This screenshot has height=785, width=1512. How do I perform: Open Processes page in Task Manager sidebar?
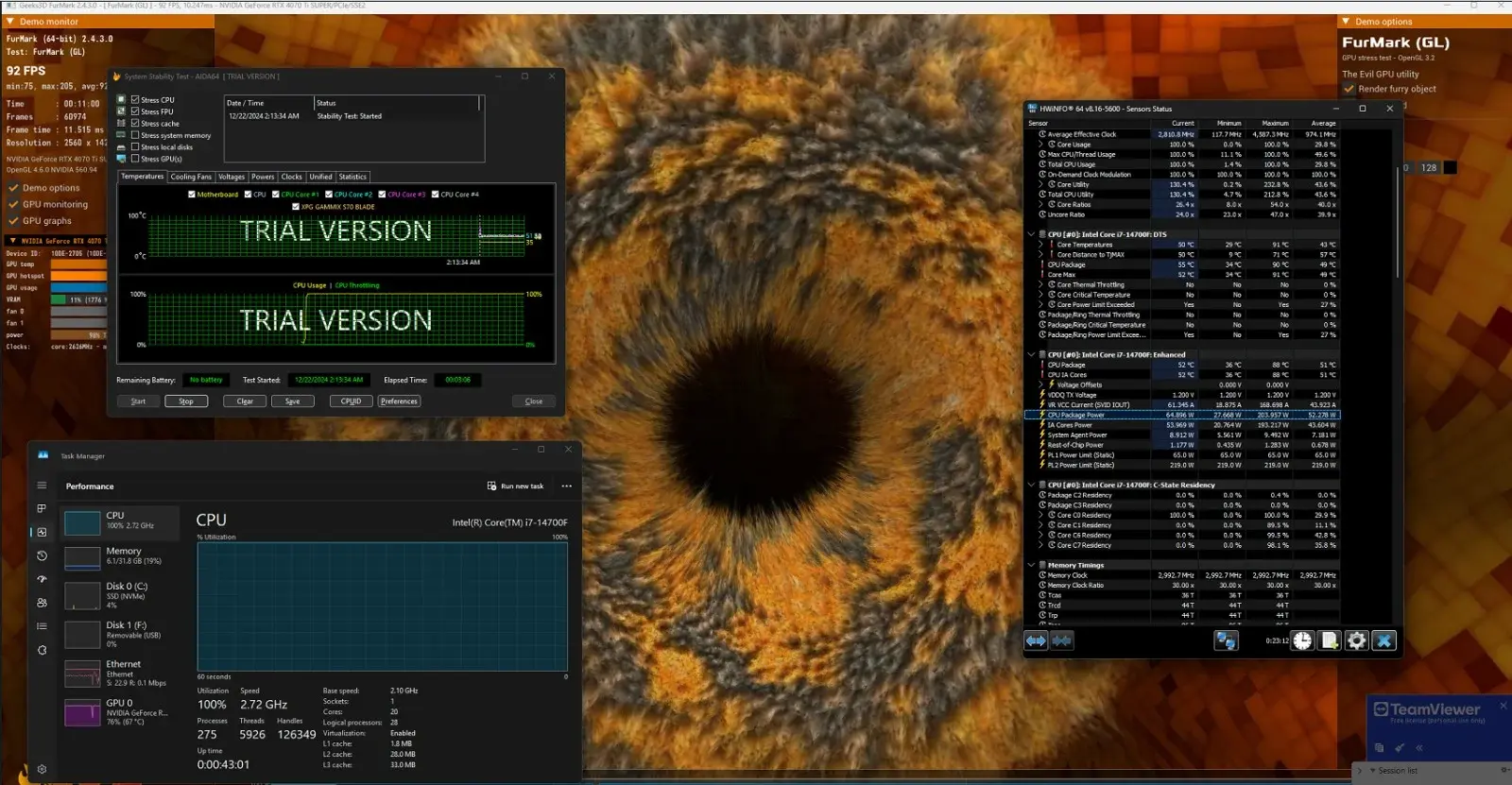(x=42, y=508)
